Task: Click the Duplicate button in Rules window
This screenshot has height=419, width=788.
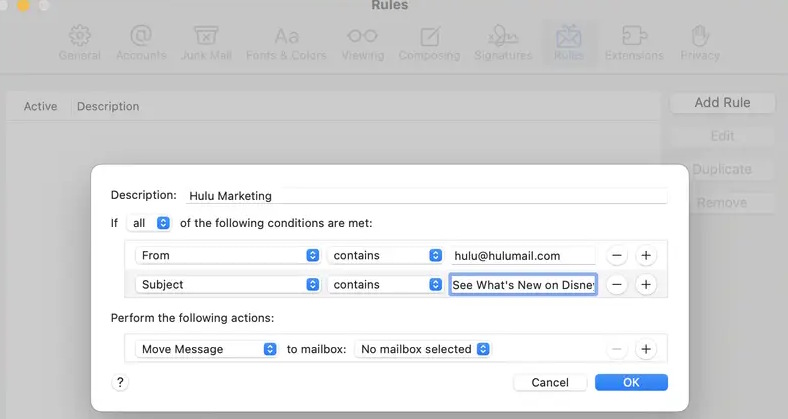Action: [x=722, y=169]
